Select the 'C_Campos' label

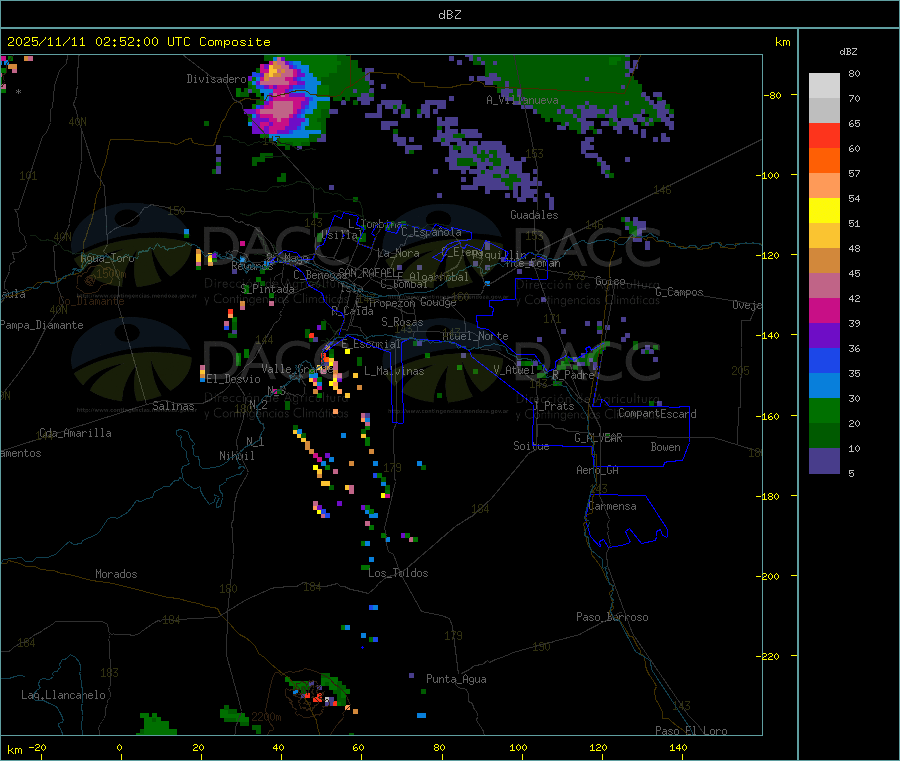[x=679, y=292]
